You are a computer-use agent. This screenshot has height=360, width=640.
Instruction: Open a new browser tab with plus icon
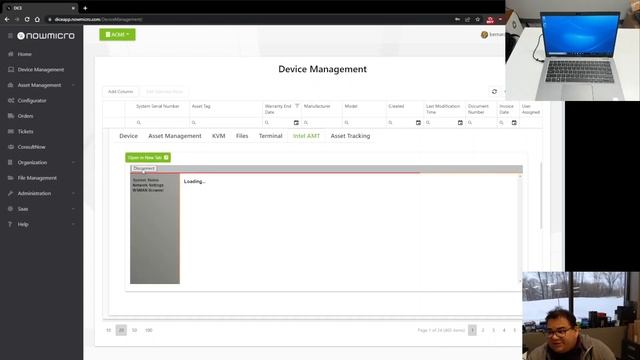point(85,8)
